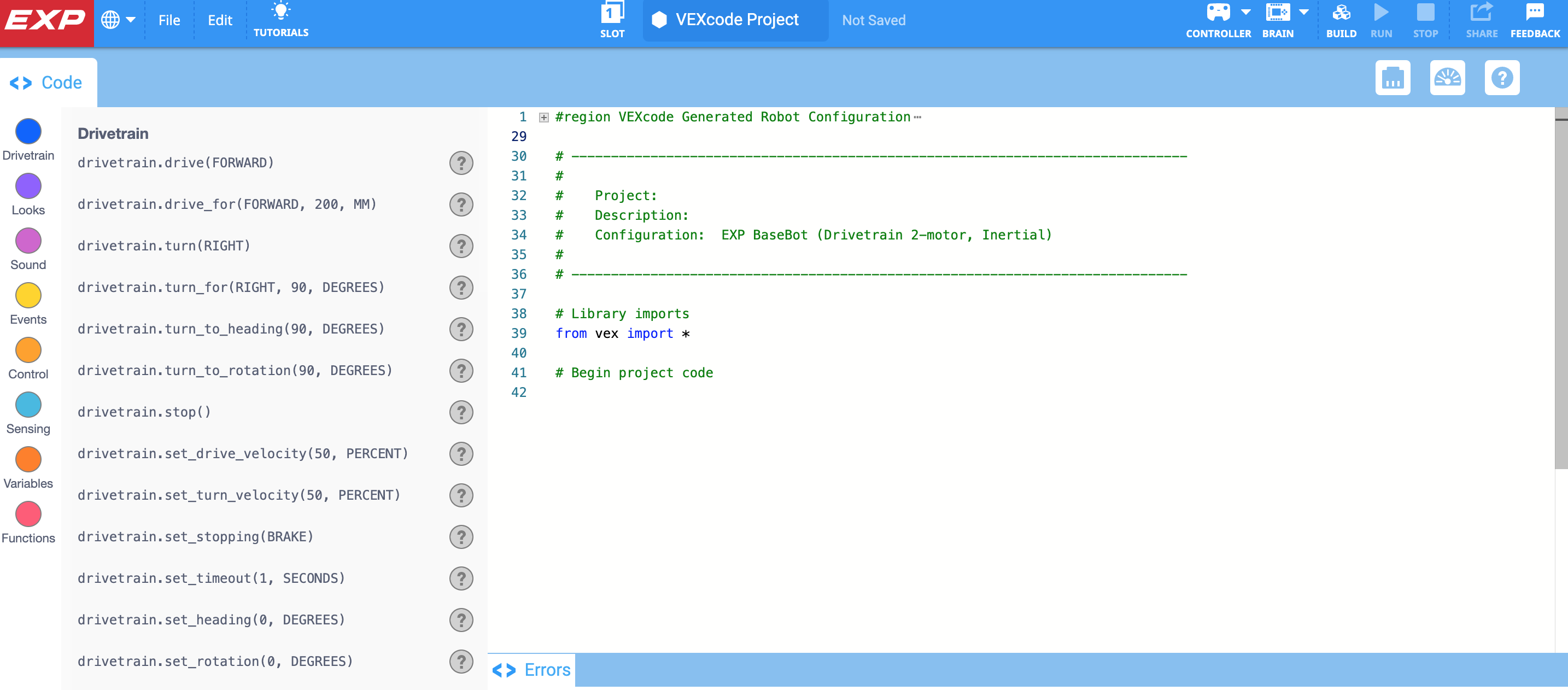Screen dimensions: 1568x690
Task: Click drivetrain.set_drive_velocity command
Action: click(243, 453)
